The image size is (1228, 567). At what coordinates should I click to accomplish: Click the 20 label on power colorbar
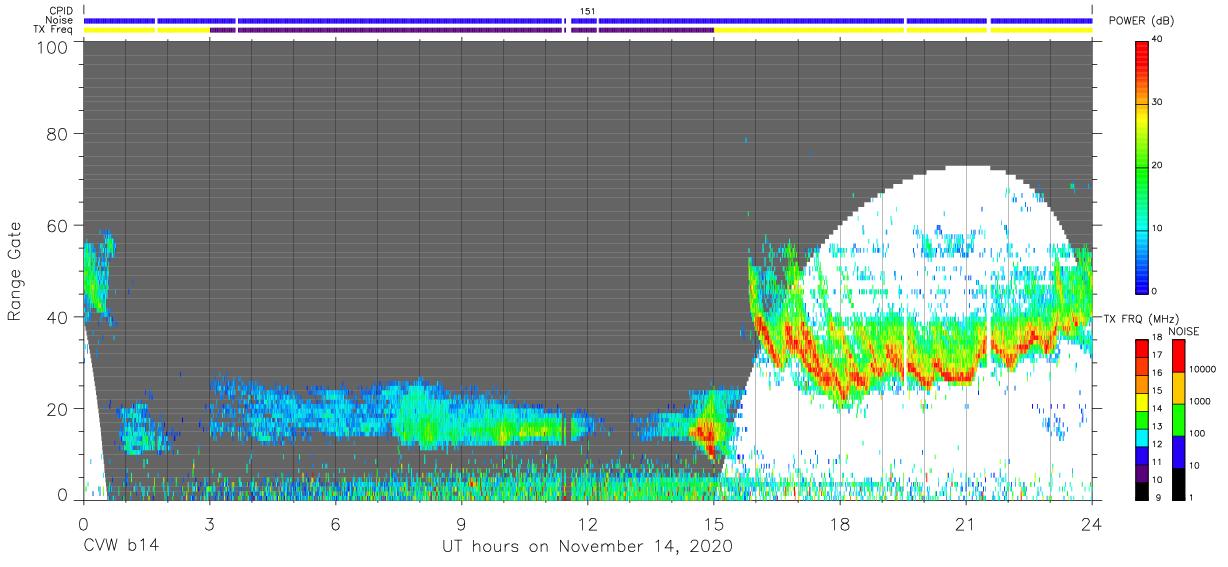[1158, 166]
